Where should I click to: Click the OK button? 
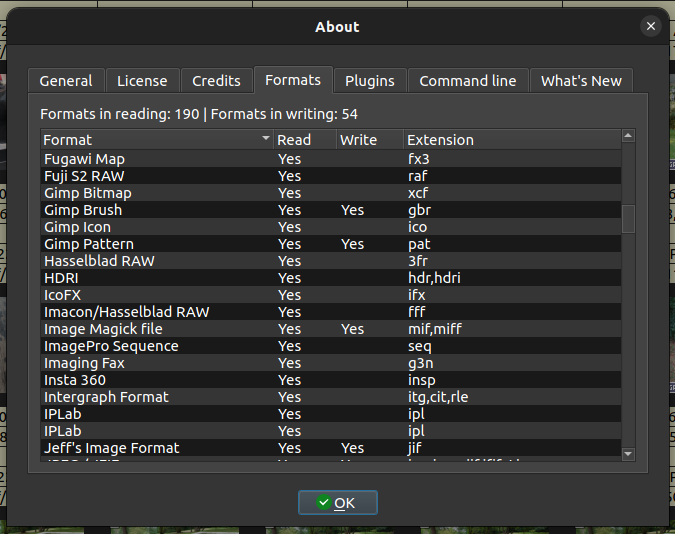338,503
